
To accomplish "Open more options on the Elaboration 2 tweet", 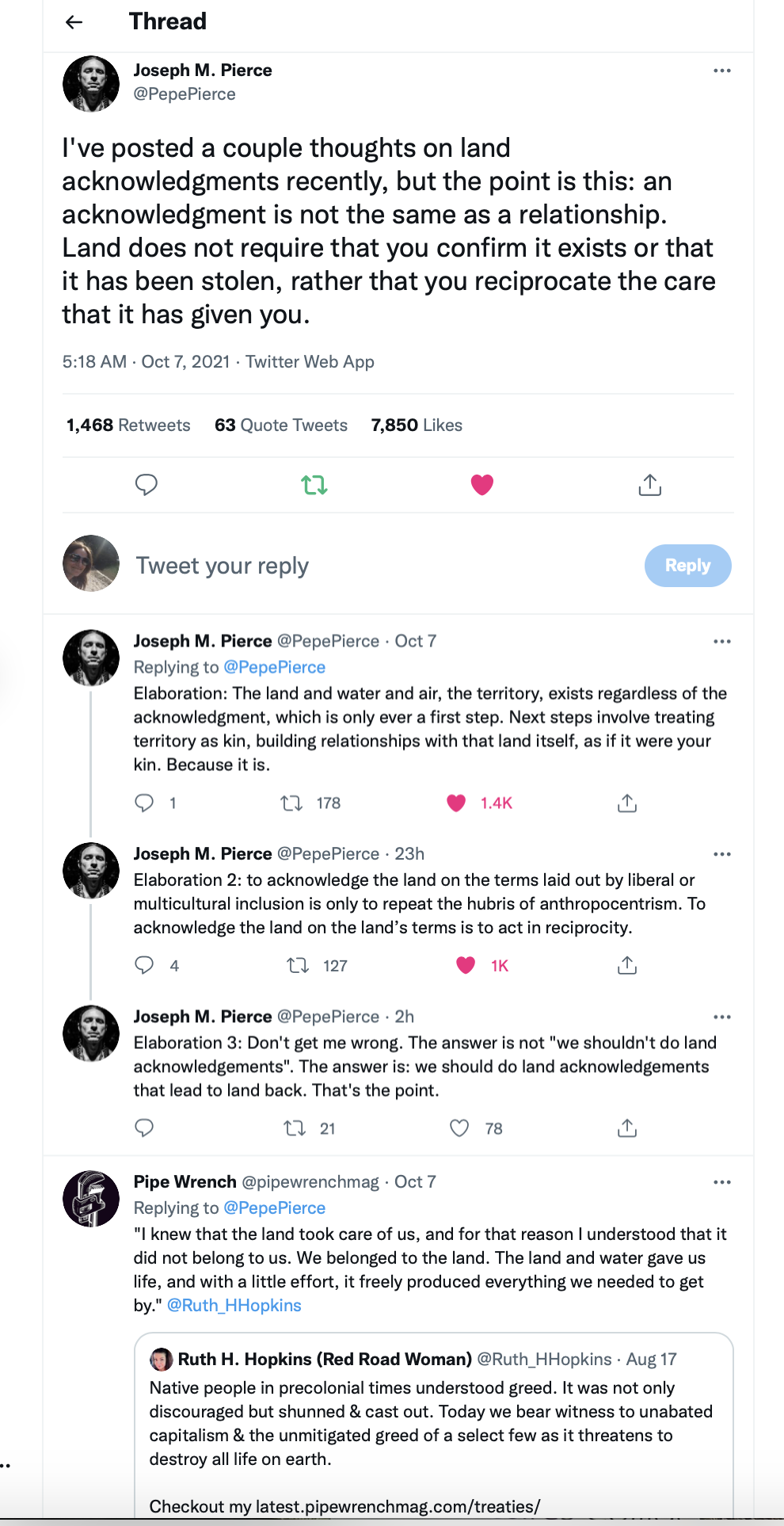I will click(x=721, y=854).
